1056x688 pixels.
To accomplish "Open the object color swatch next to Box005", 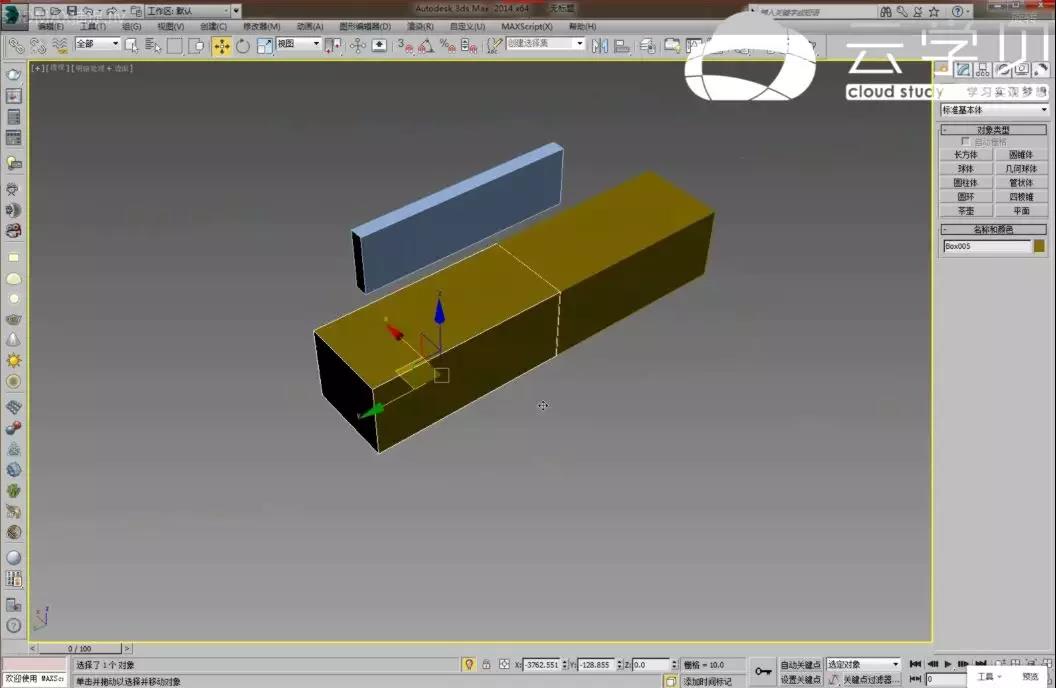I will tap(1039, 246).
